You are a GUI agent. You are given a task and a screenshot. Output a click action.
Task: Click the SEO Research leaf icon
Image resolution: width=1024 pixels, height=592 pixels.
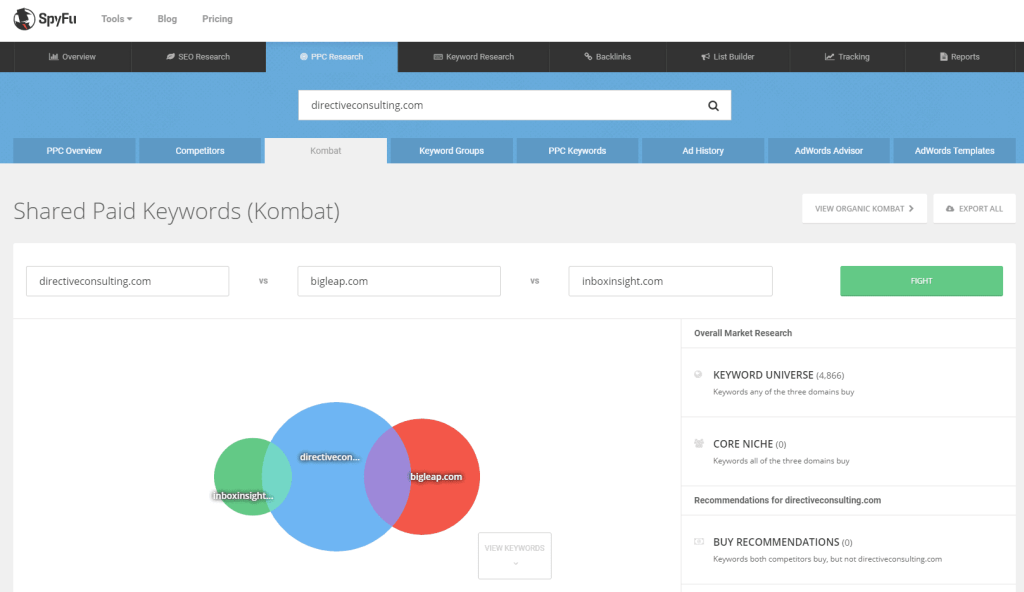170,57
